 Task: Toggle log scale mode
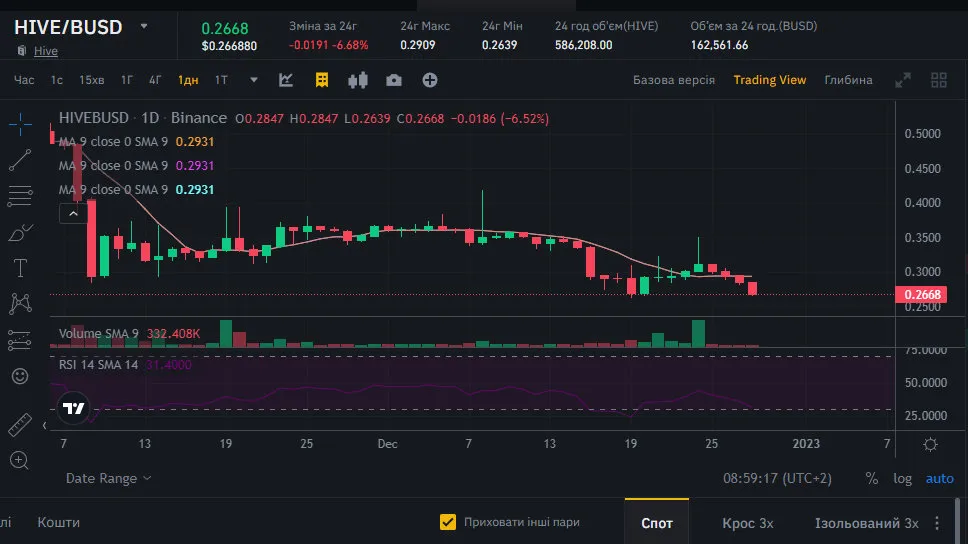(x=902, y=478)
